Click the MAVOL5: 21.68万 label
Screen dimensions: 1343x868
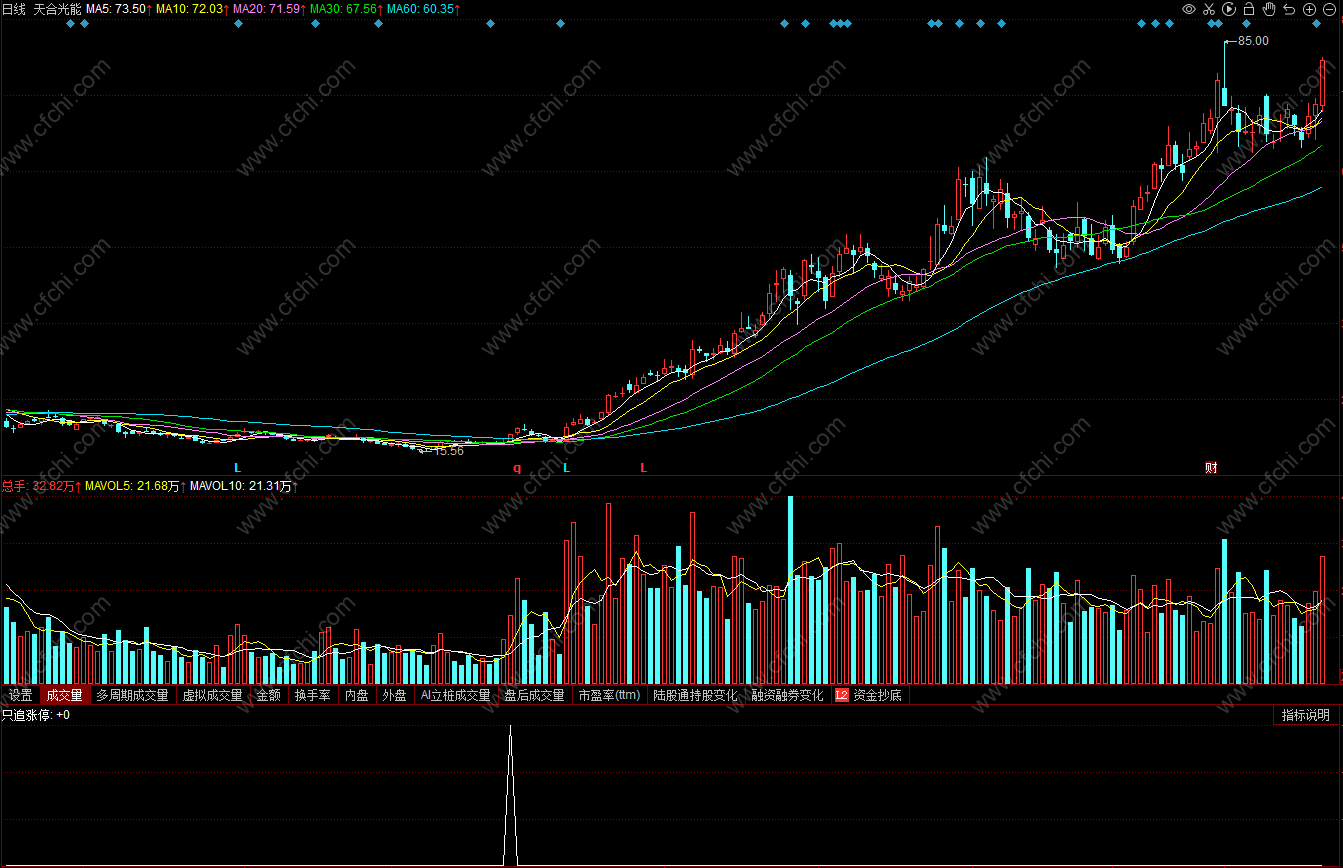coord(135,486)
